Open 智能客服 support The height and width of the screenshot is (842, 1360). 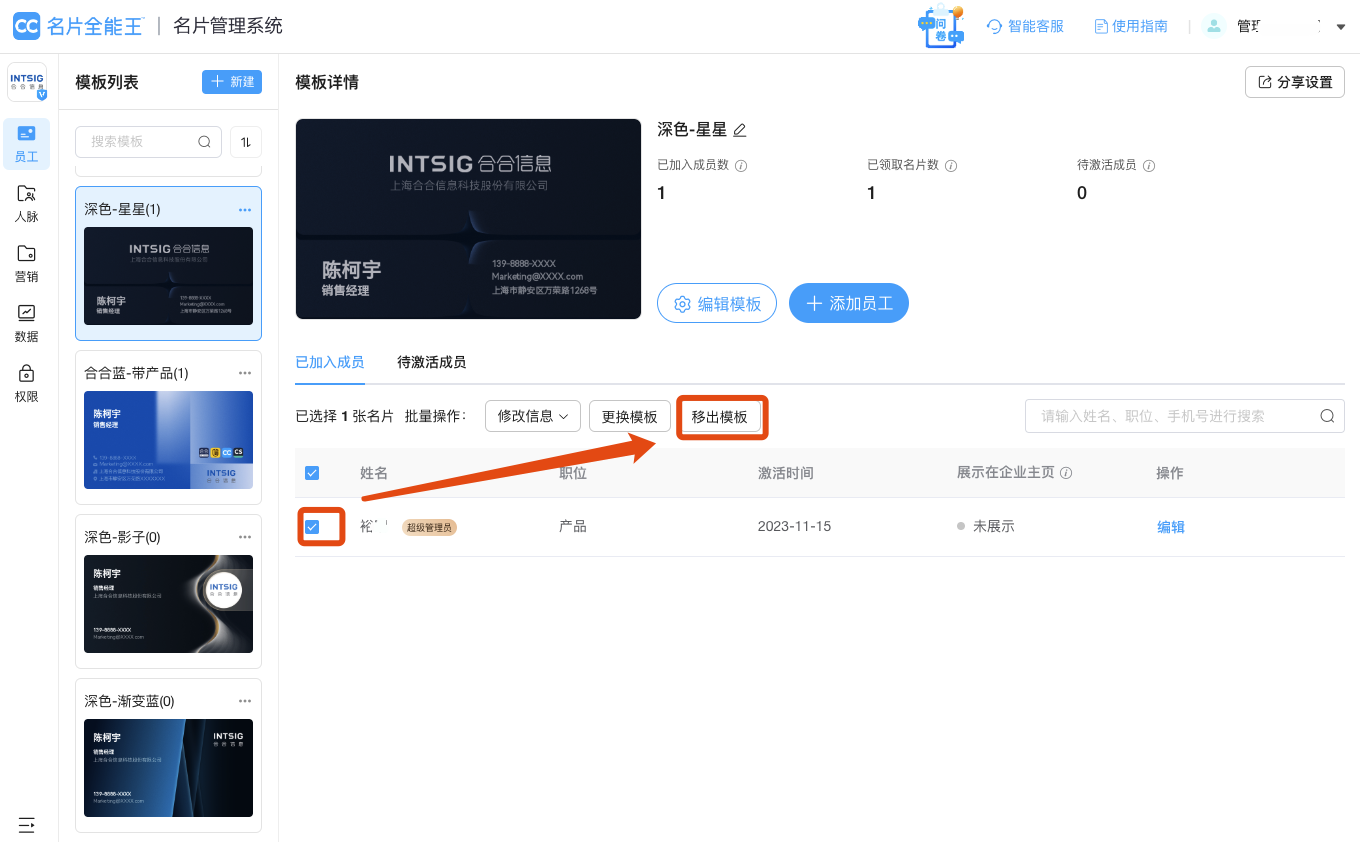tap(1025, 26)
